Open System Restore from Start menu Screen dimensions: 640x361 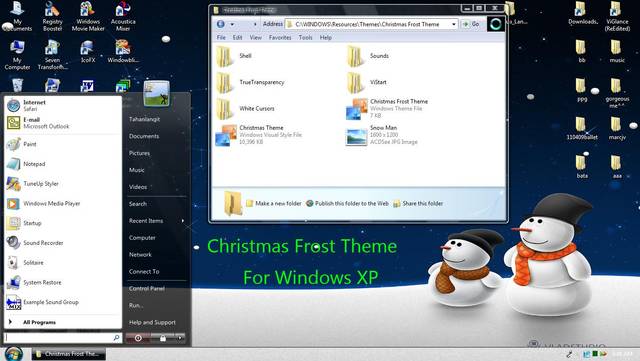point(63,283)
